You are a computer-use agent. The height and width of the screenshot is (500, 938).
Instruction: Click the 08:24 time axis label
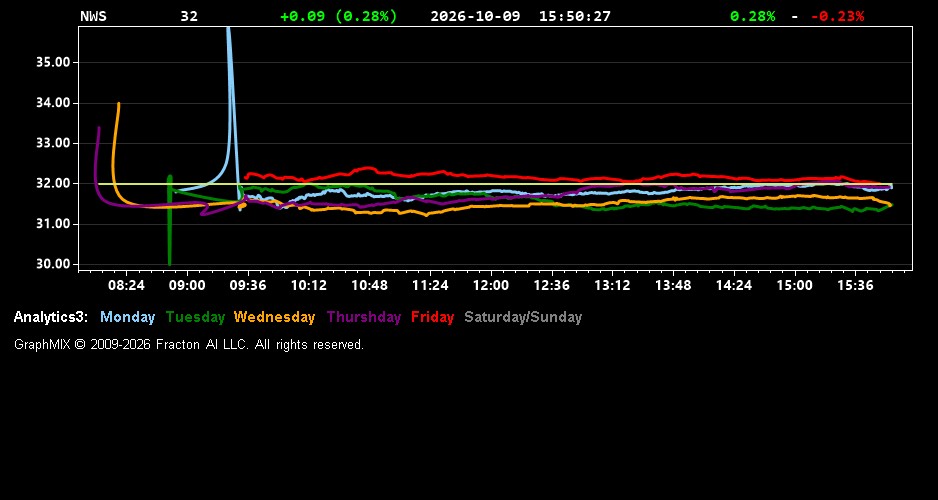[x=126, y=285]
